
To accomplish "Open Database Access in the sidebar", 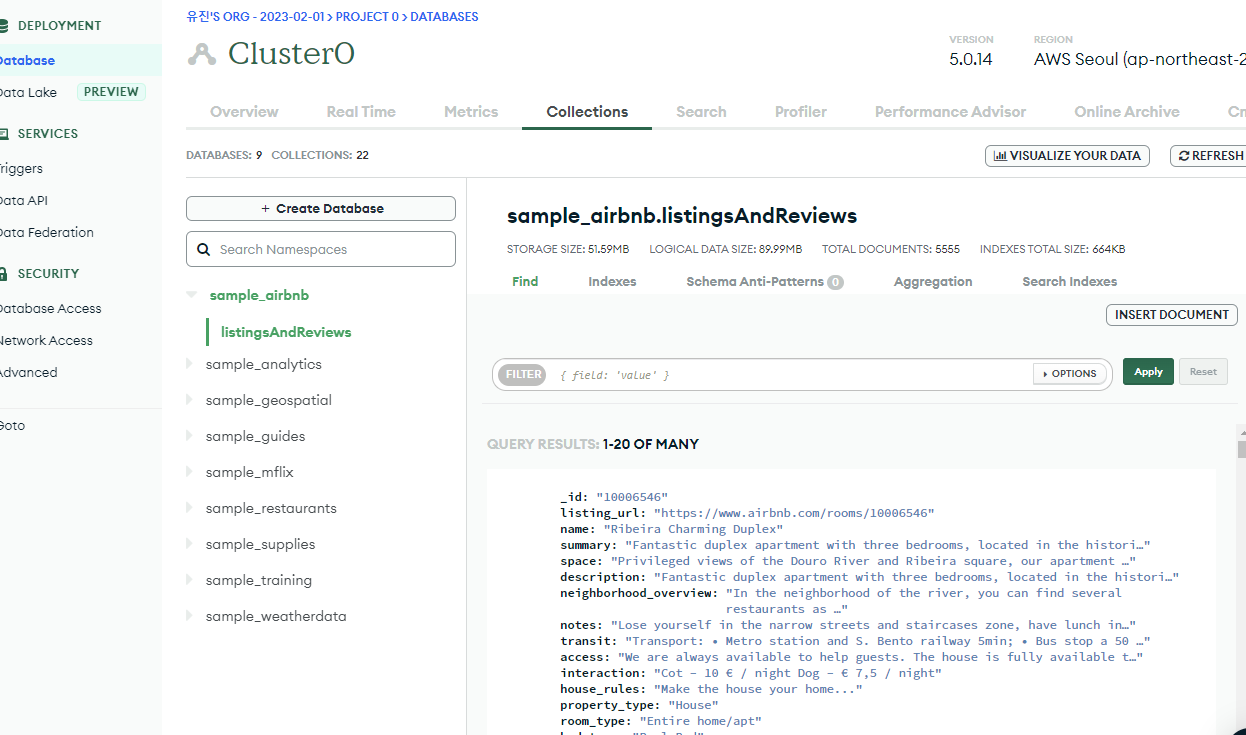I will click(50, 308).
